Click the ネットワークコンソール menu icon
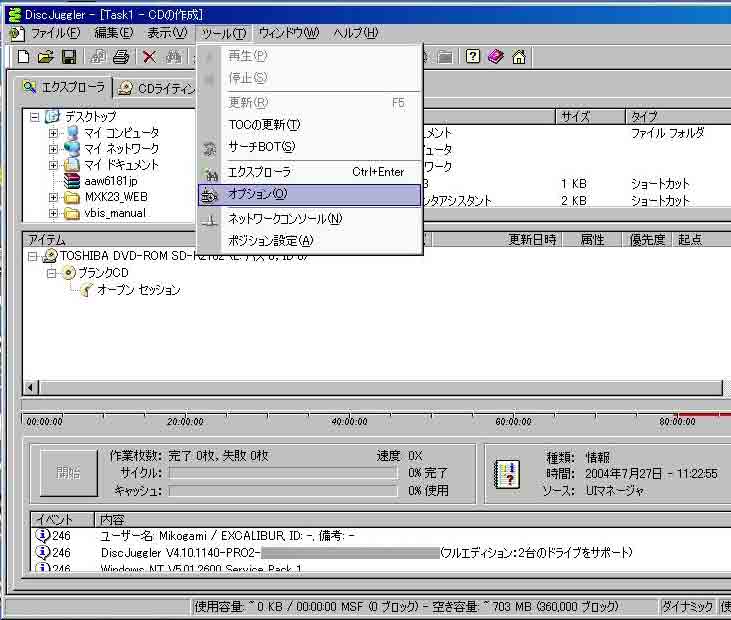The height and width of the screenshot is (620, 731). pos(209,220)
